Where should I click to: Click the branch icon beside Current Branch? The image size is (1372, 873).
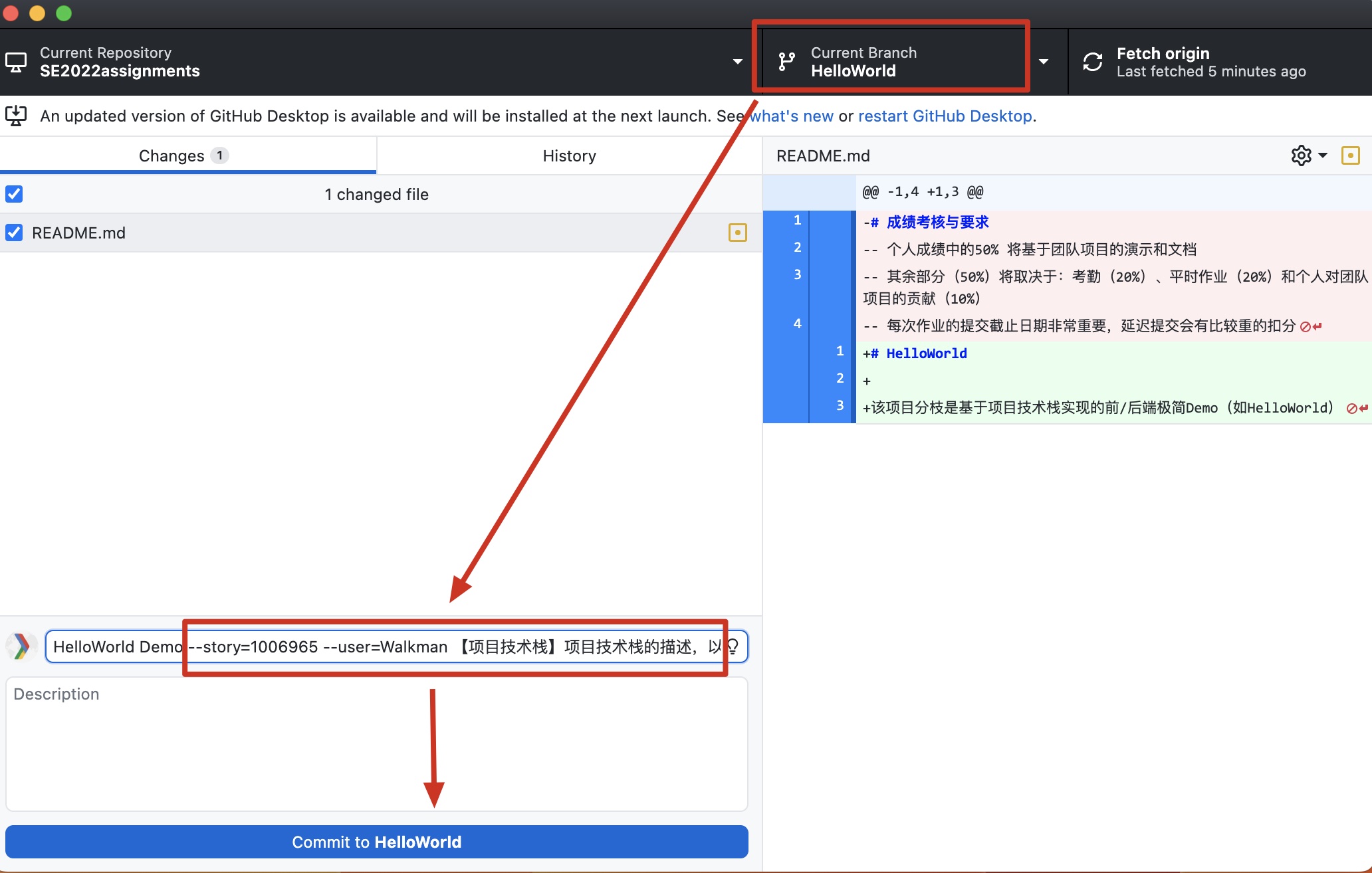(x=787, y=62)
